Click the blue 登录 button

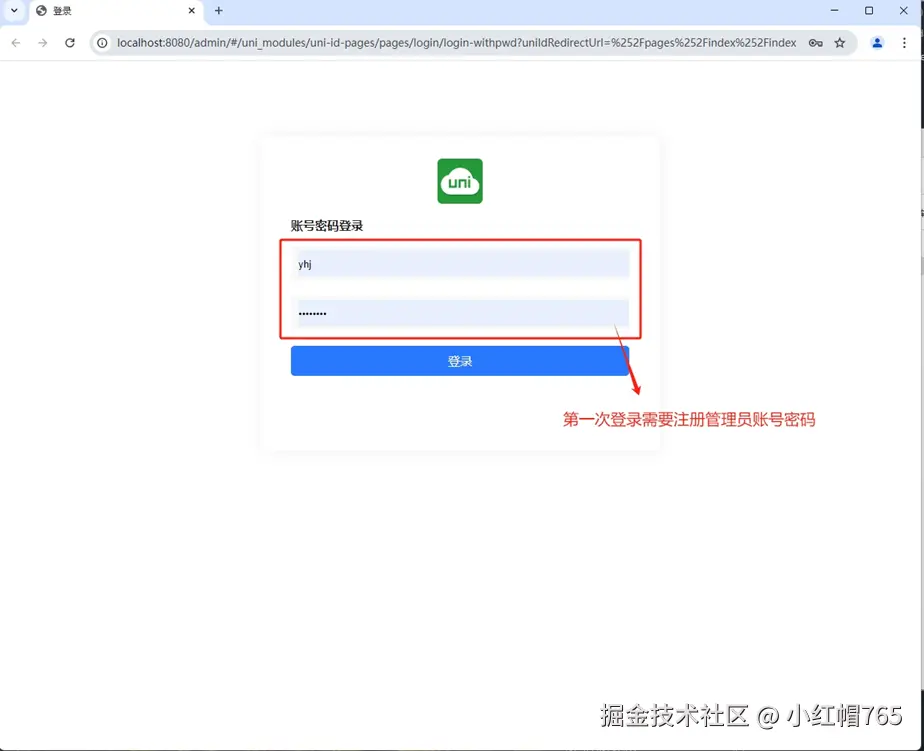coord(460,361)
